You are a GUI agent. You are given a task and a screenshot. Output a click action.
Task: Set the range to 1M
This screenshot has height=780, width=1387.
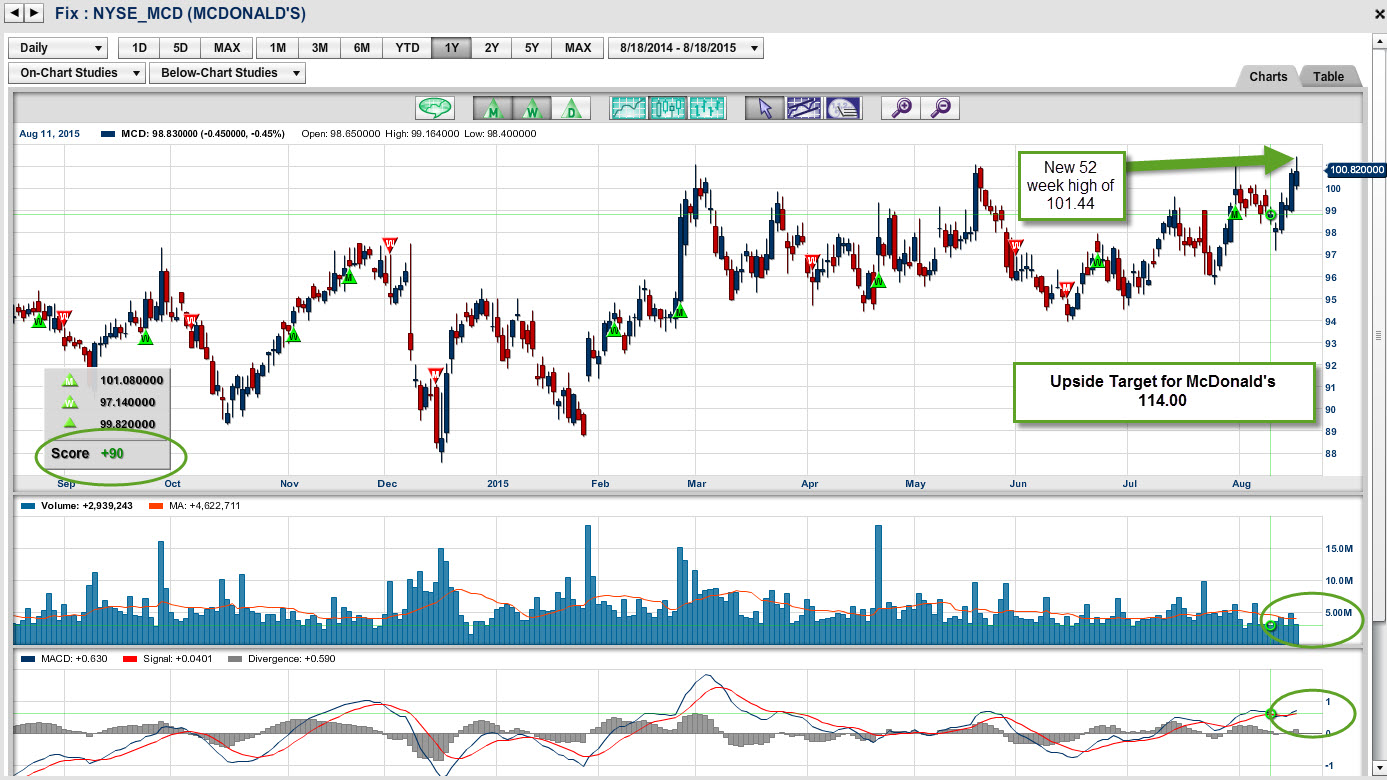pyautogui.click(x=278, y=48)
